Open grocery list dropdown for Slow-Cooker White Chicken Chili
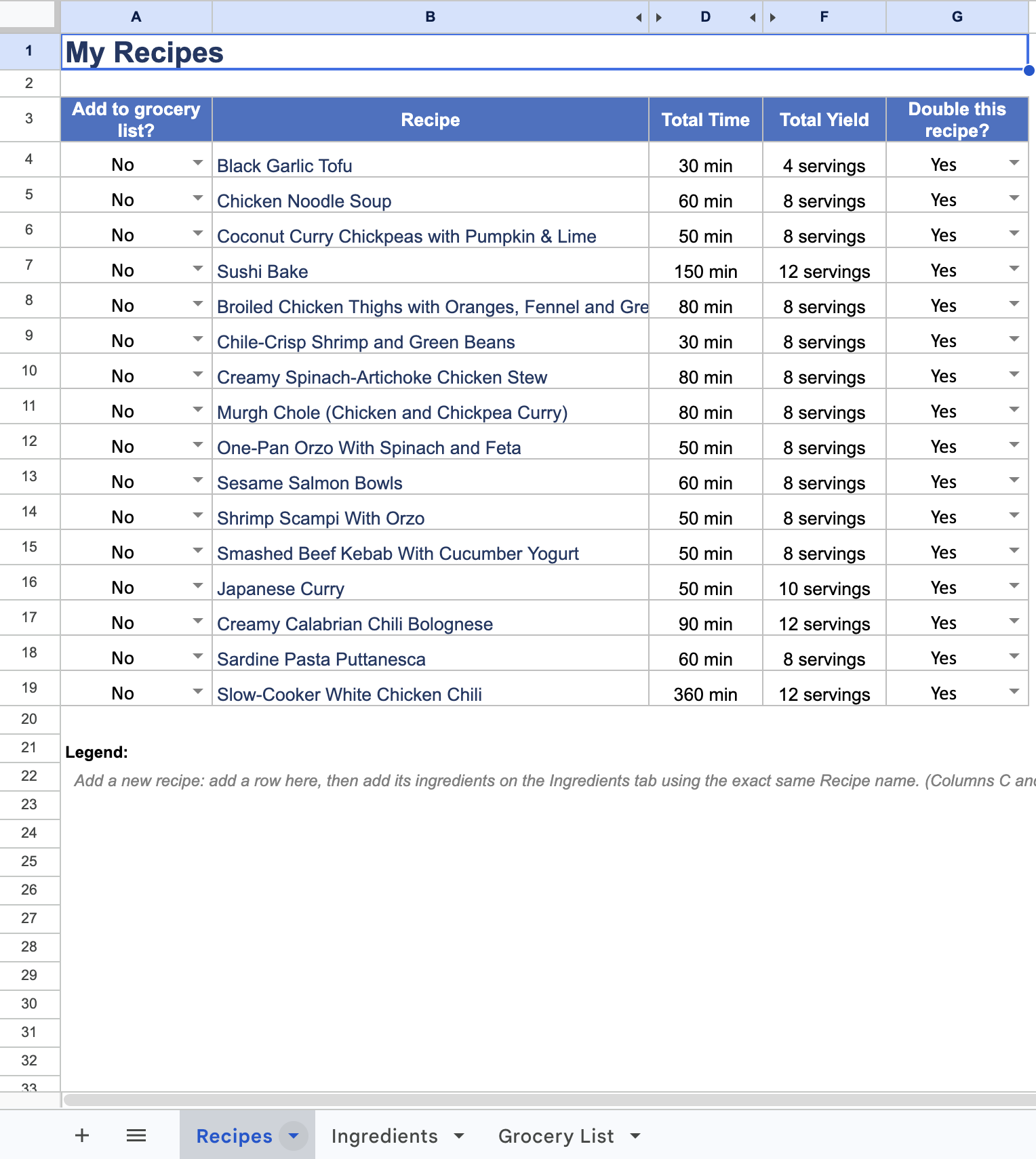 coord(198,691)
